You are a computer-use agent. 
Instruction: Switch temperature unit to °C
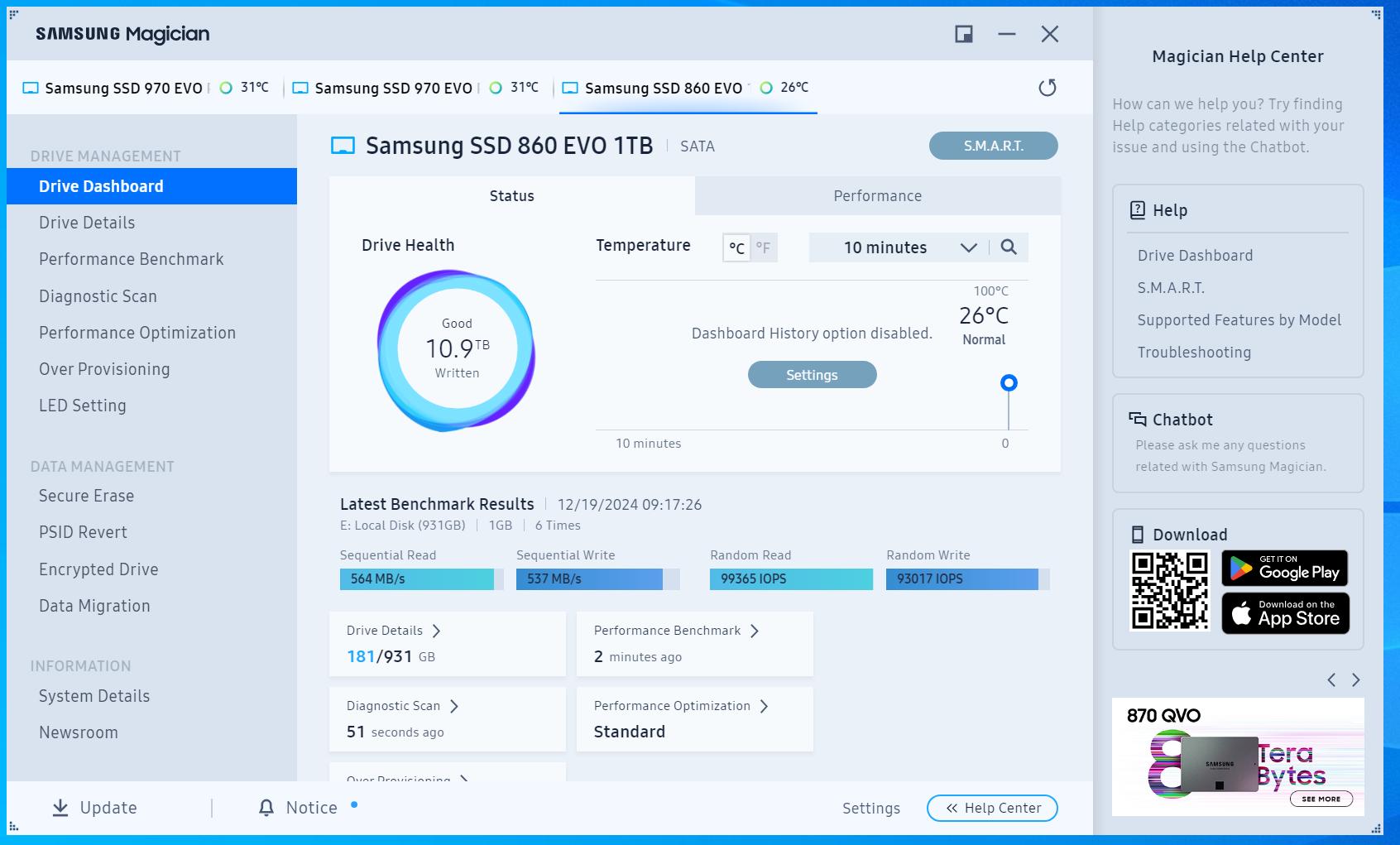(736, 247)
